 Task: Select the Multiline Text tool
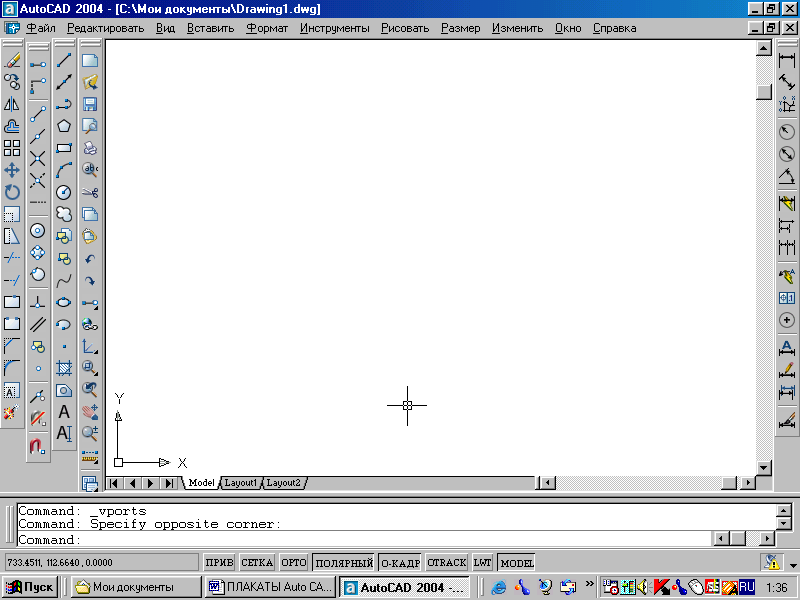click(x=64, y=412)
